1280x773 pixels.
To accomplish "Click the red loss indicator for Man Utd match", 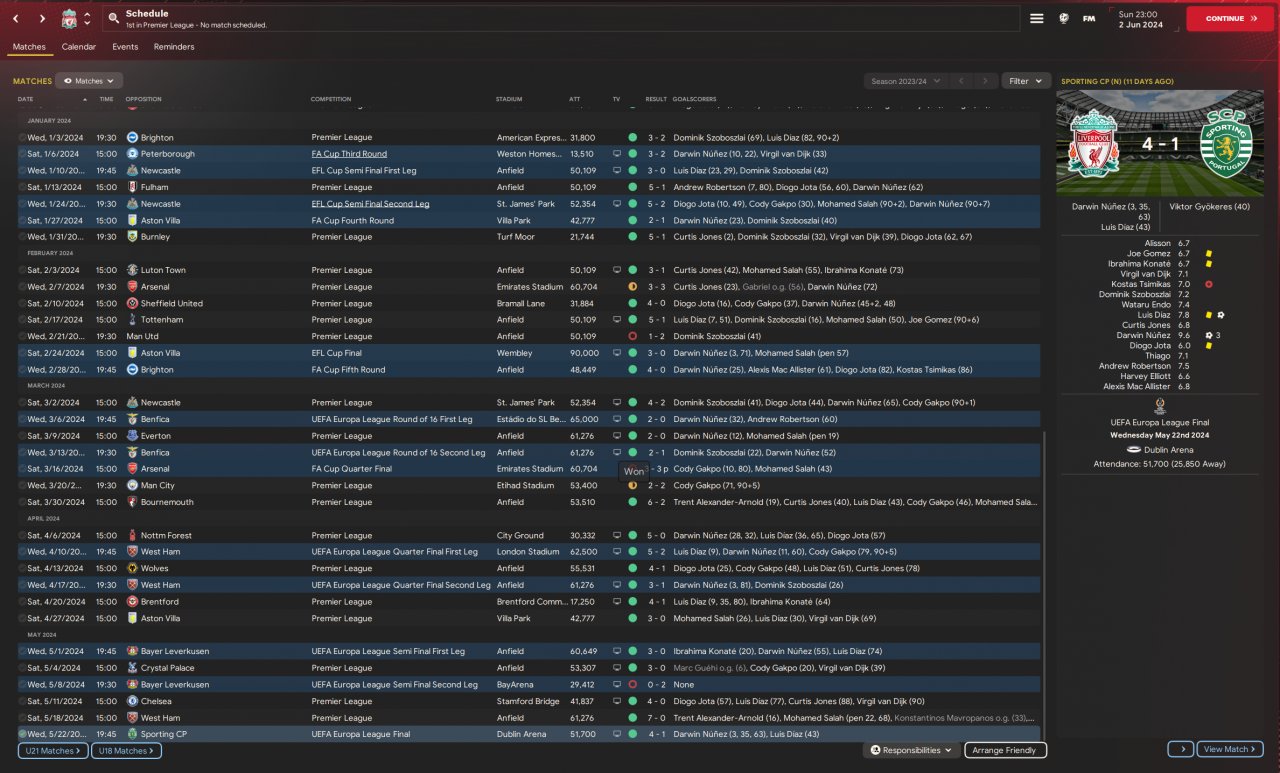I will pos(632,336).
